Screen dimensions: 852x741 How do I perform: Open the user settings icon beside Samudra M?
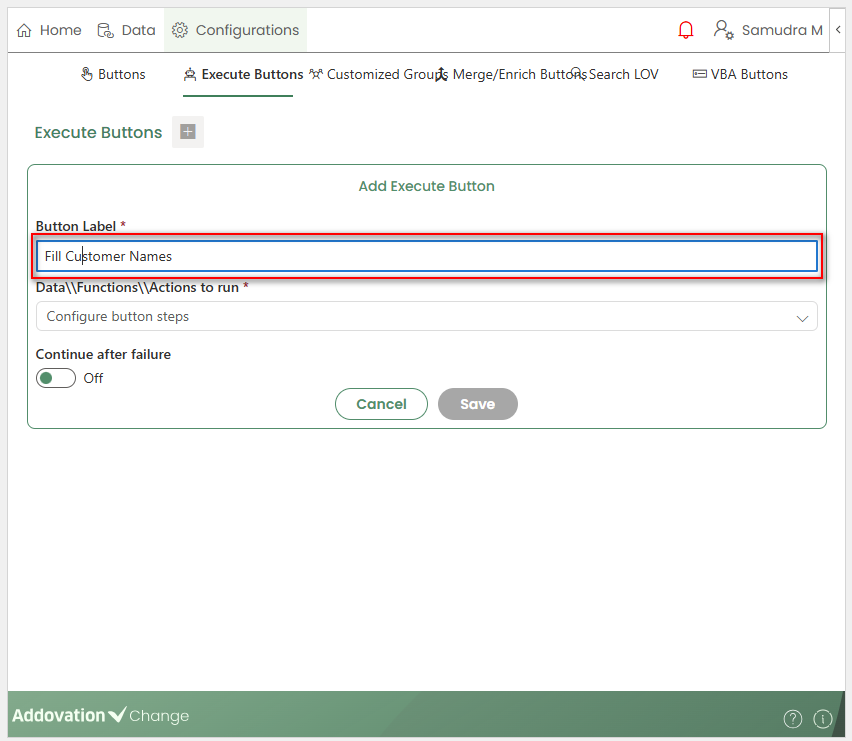tap(724, 30)
